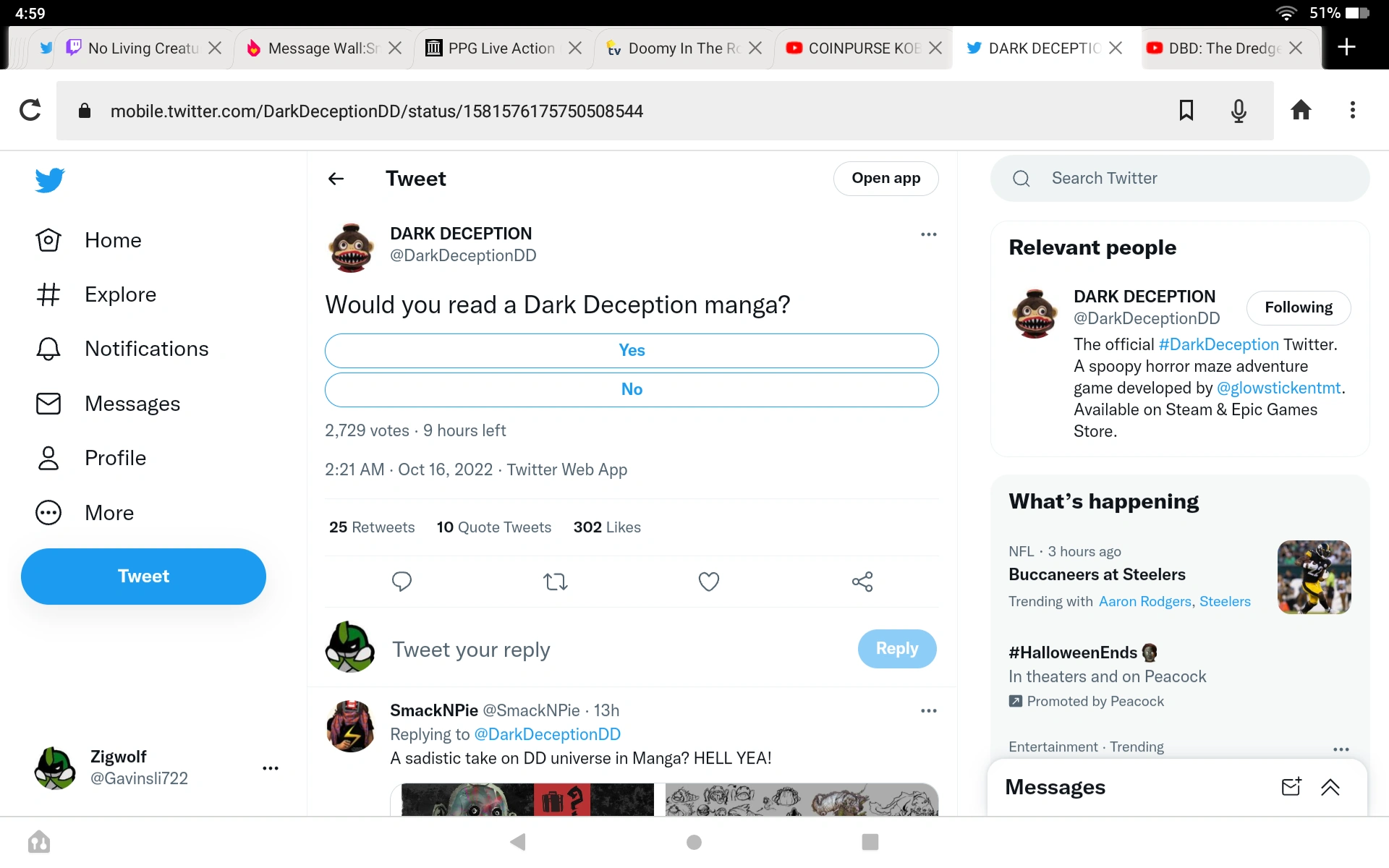Image resolution: width=1389 pixels, height=868 pixels.
Task: Open the share icon under tweet
Action: [862, 582]
